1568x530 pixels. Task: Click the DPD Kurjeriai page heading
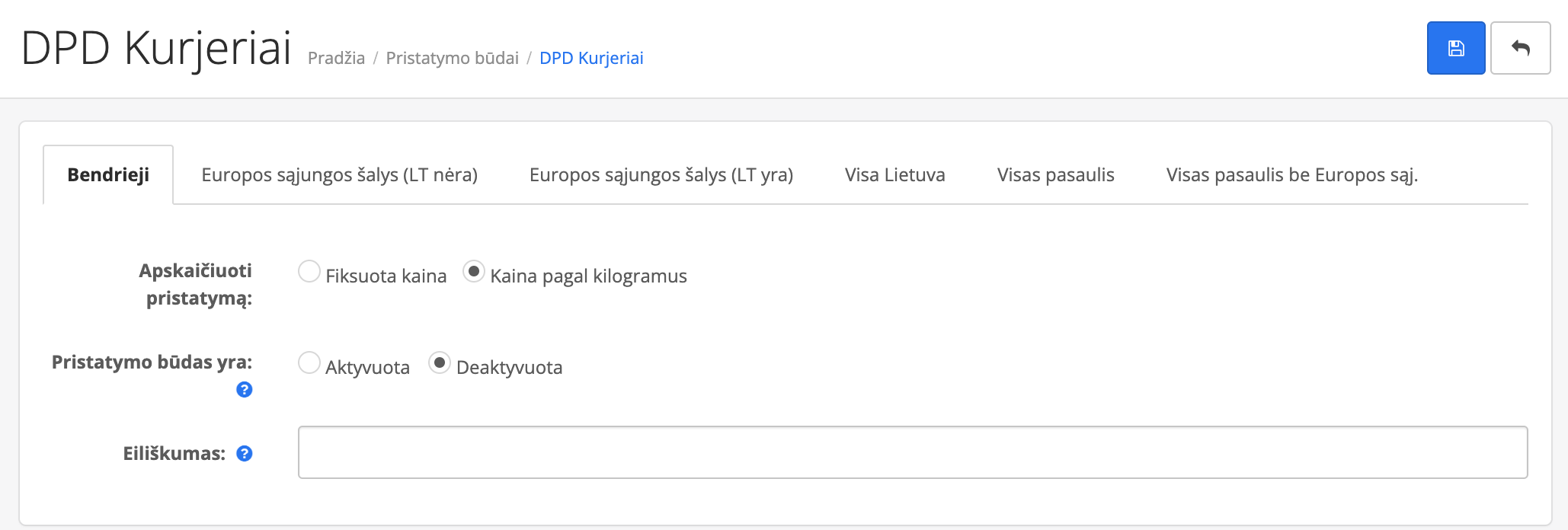point(156,48)
